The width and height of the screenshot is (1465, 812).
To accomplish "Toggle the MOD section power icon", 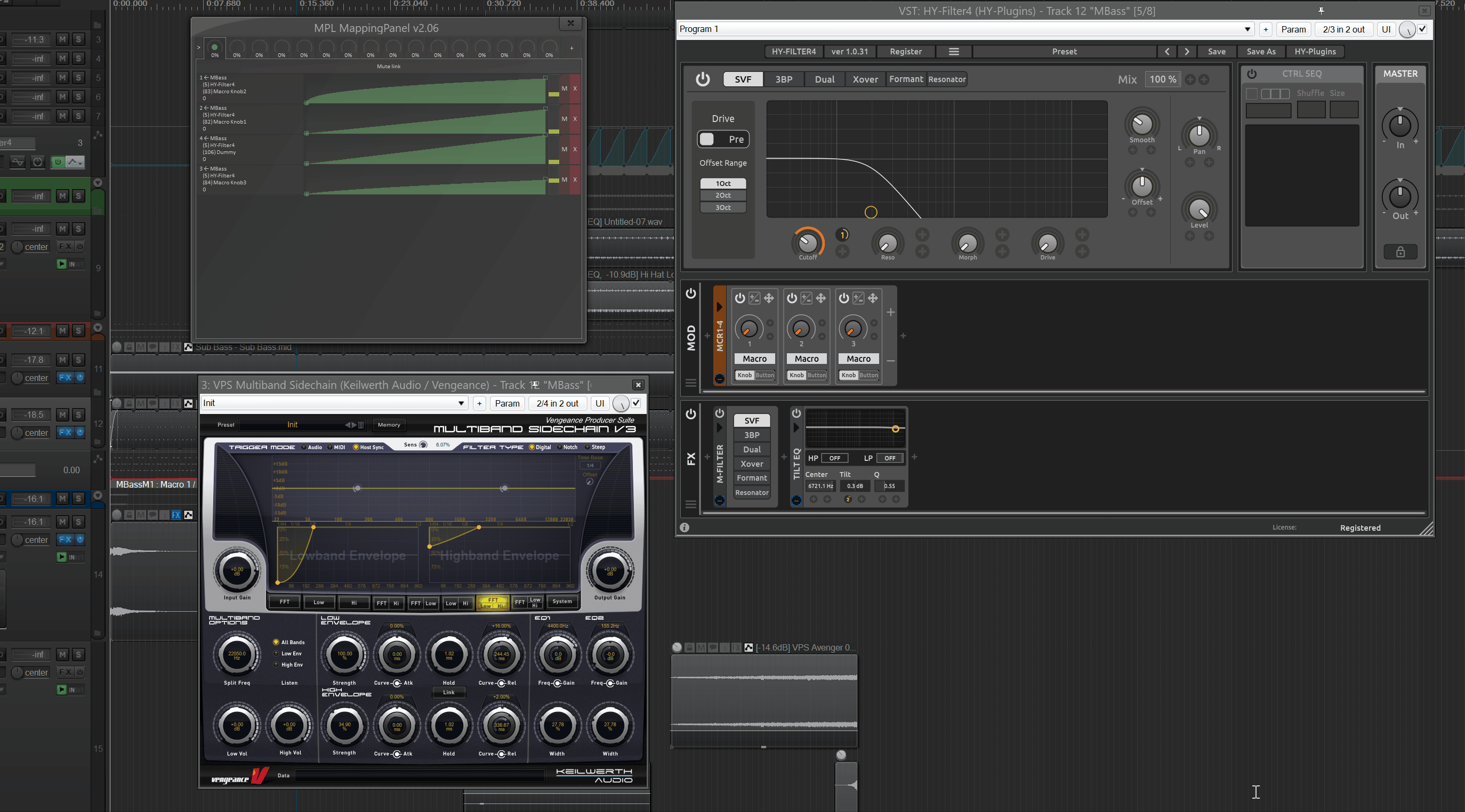I will [691, 293].
